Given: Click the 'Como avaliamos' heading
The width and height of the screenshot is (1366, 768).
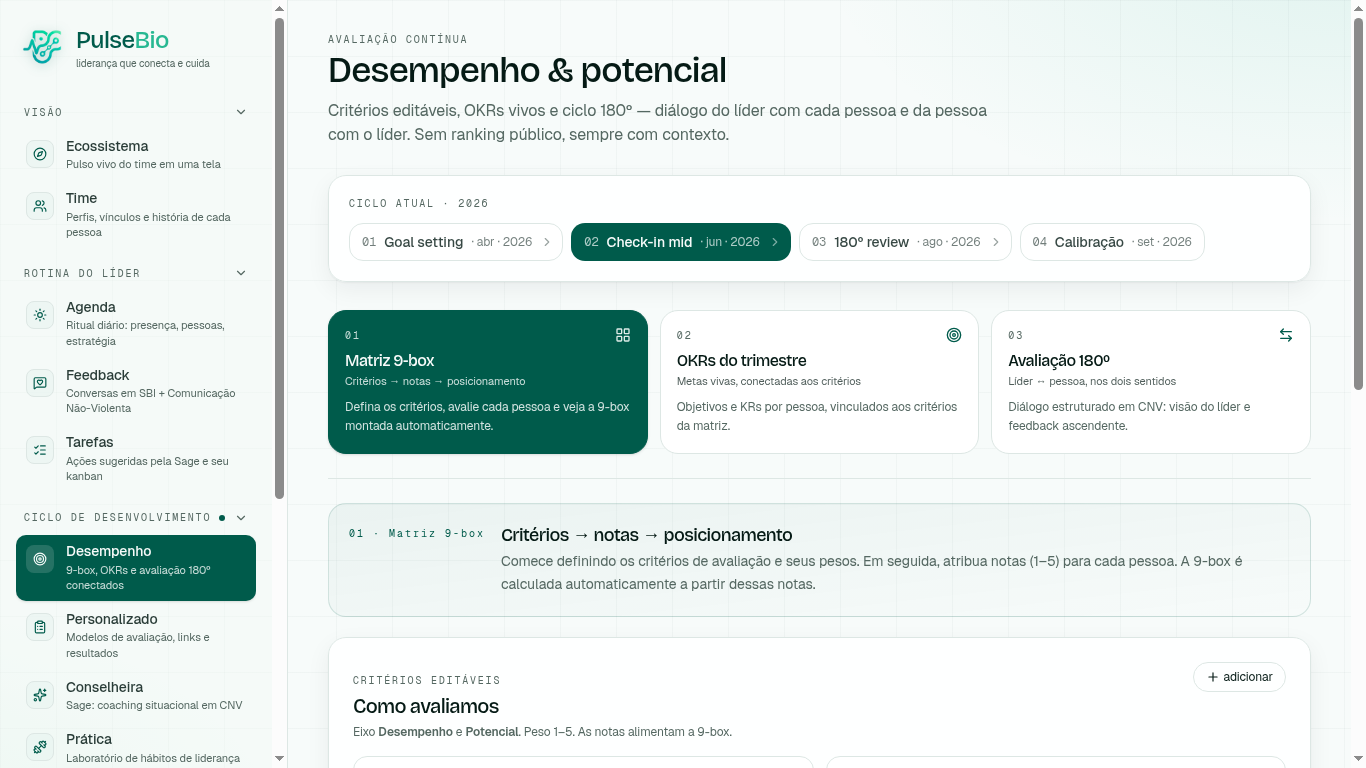Looking at the screenshot, I should point(426,706).
